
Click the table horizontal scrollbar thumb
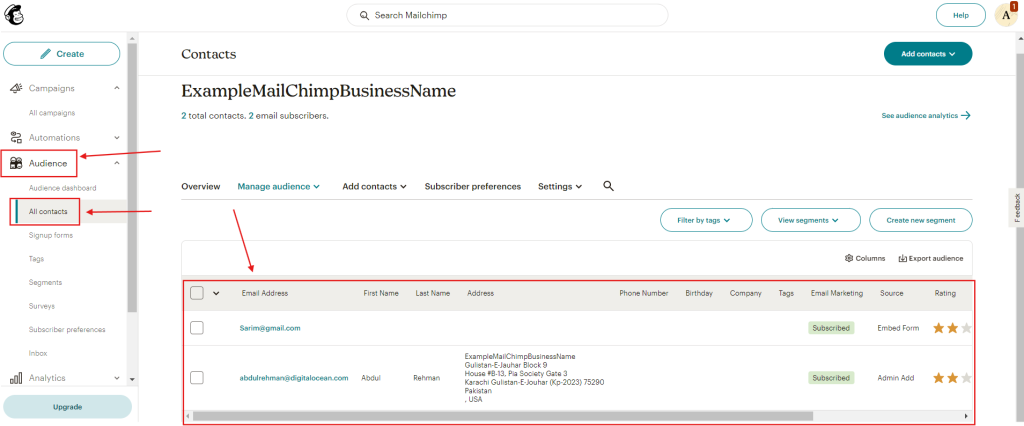[x=503, y=416]
